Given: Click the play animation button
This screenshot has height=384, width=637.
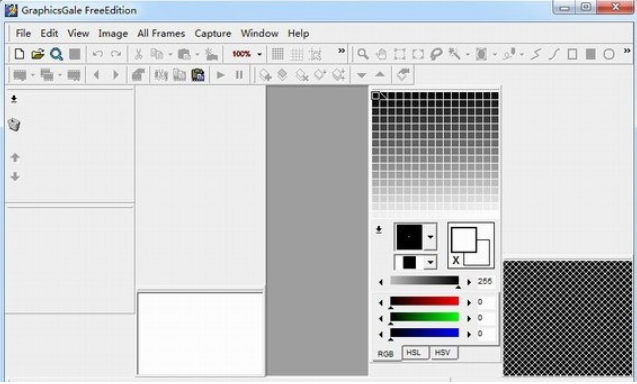Looking at the screenshot, I should (221, 75).
